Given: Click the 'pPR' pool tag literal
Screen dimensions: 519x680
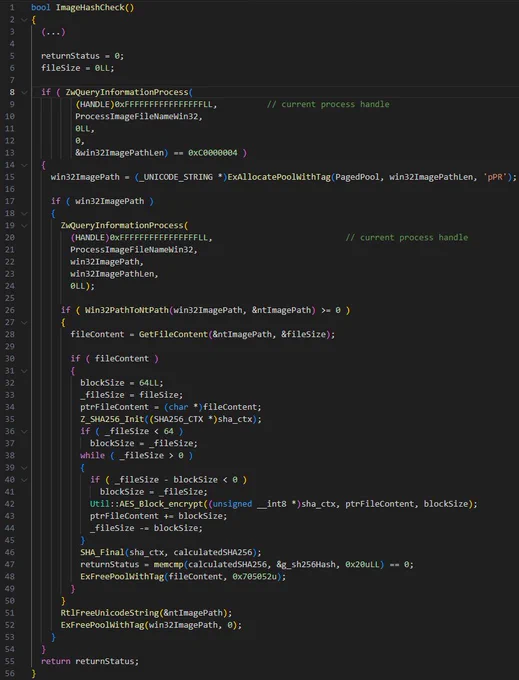Looking at the screenshot, I should point(496,177).
